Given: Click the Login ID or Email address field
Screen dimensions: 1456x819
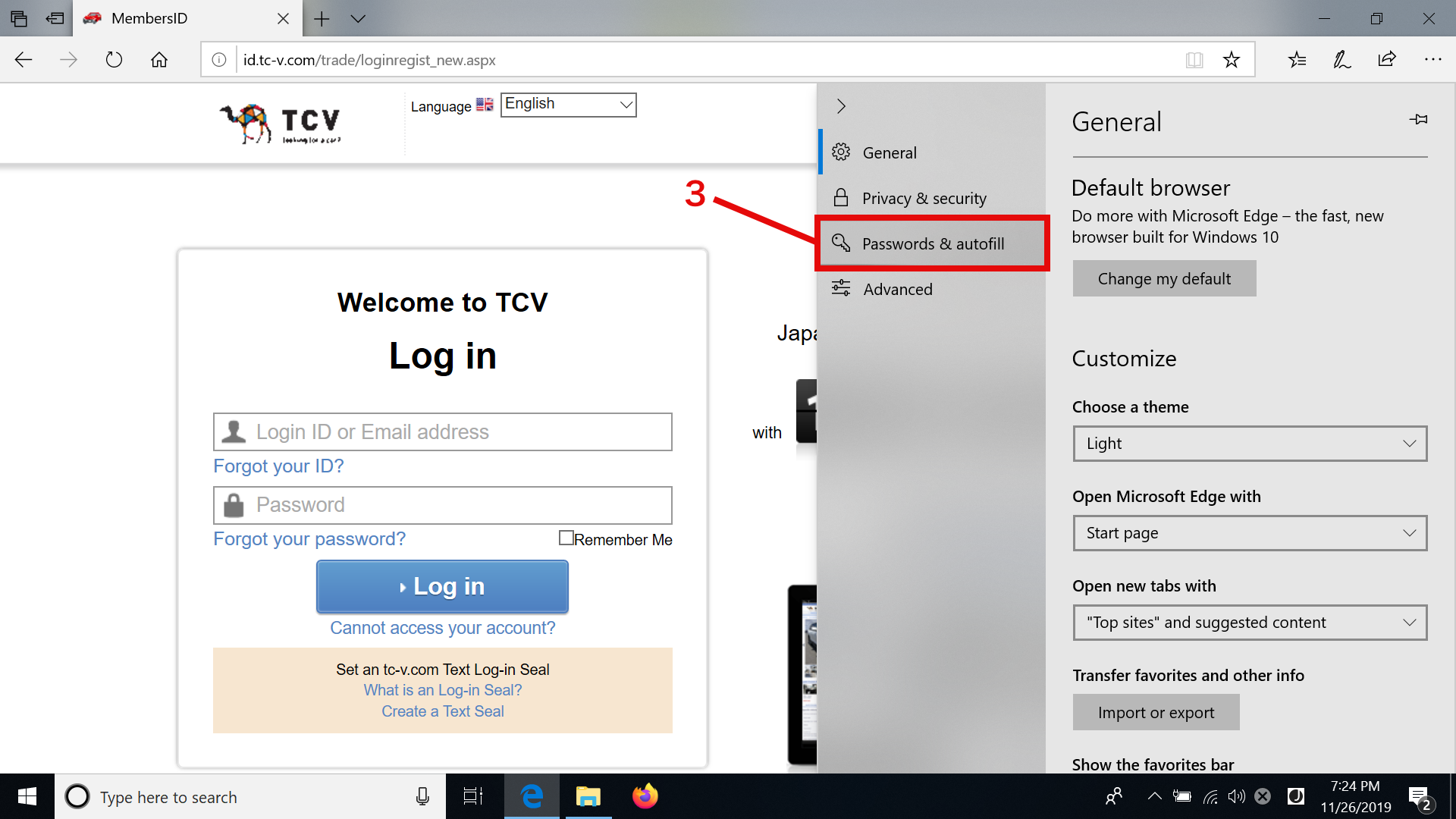Looking at the screenshot, I should click(x=443, y=431).
